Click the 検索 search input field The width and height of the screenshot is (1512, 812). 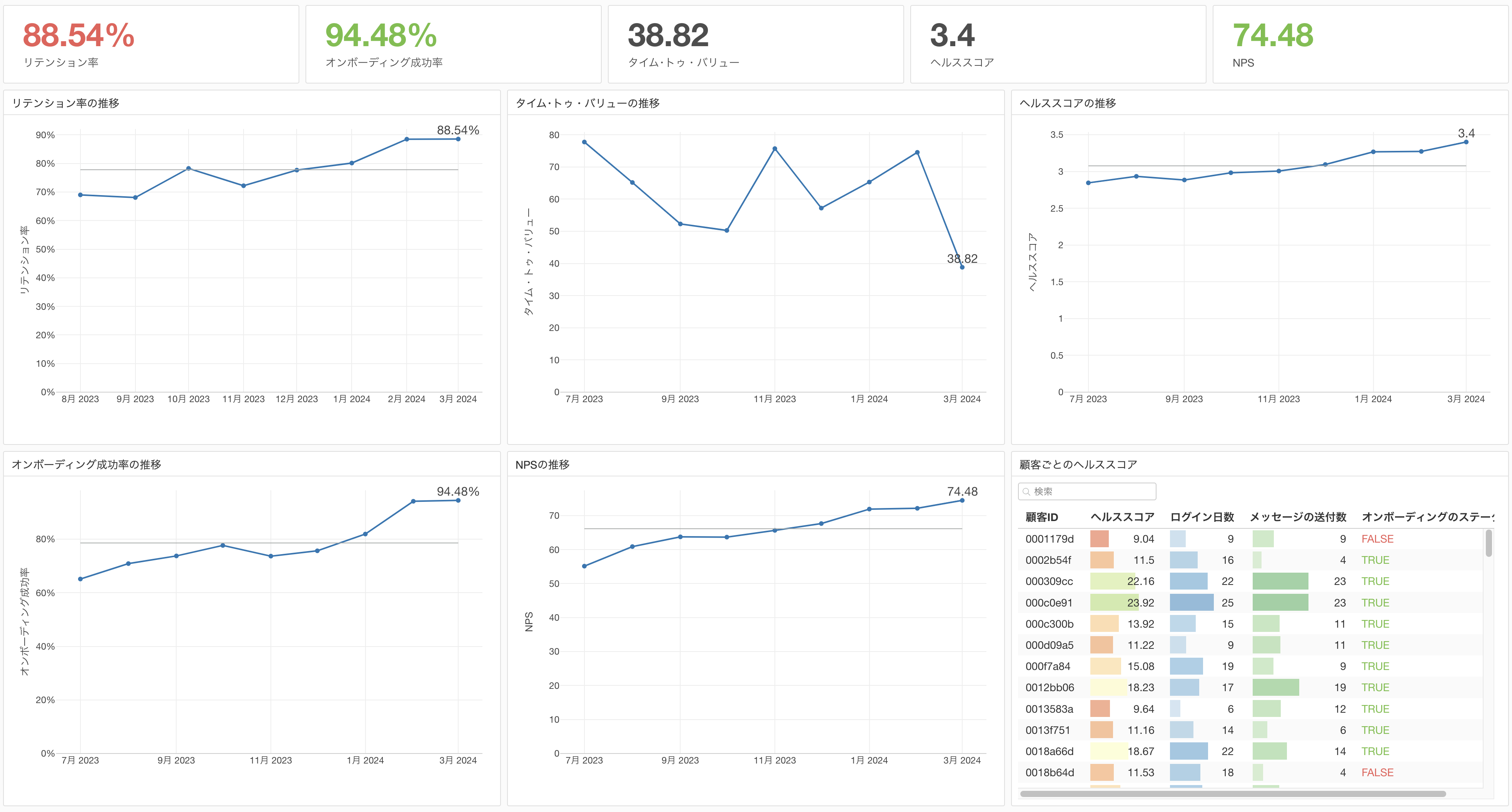pyautogui.click(x=1092, y=491)
